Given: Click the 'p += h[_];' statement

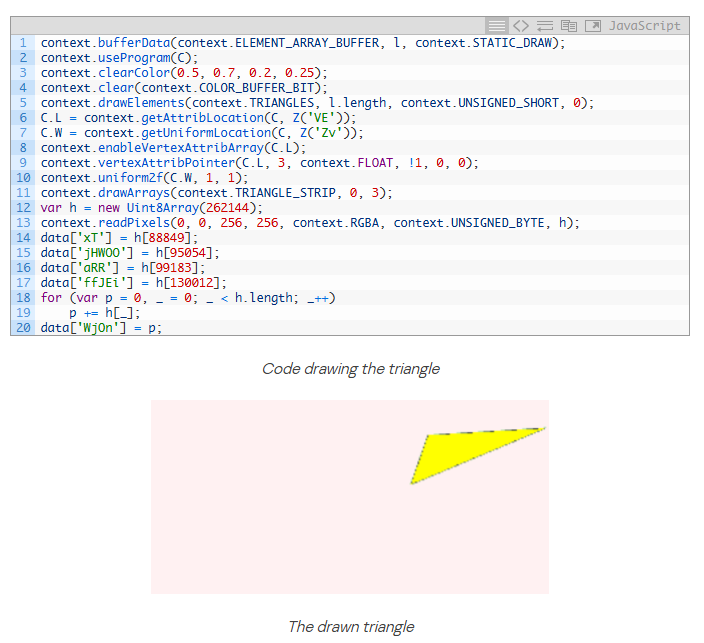Looking at the screenshot, I should [105, 313].
